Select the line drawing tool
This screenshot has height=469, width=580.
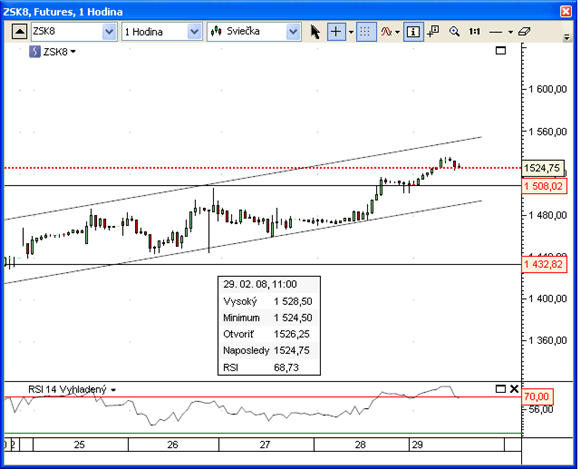(496, 33)
